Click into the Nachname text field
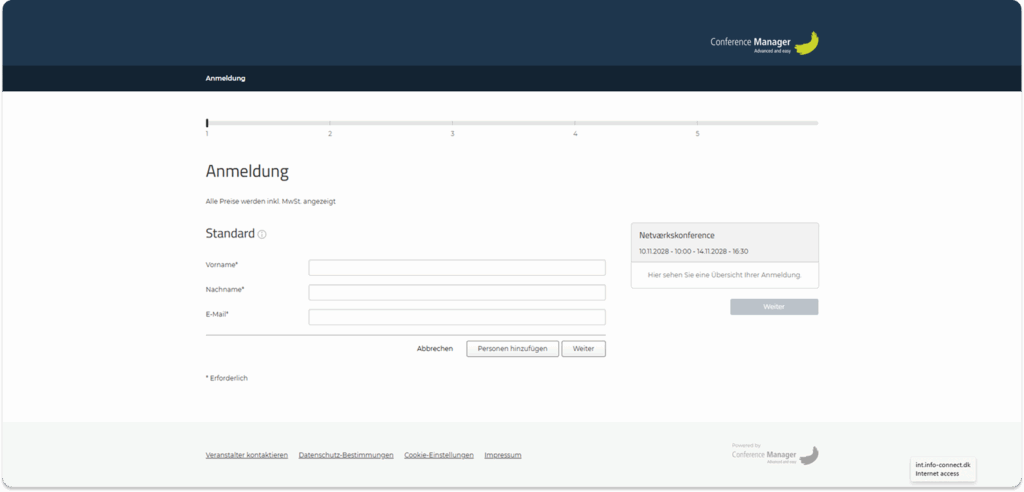This screenshot has height=492, width=1024. click(456, 292)
